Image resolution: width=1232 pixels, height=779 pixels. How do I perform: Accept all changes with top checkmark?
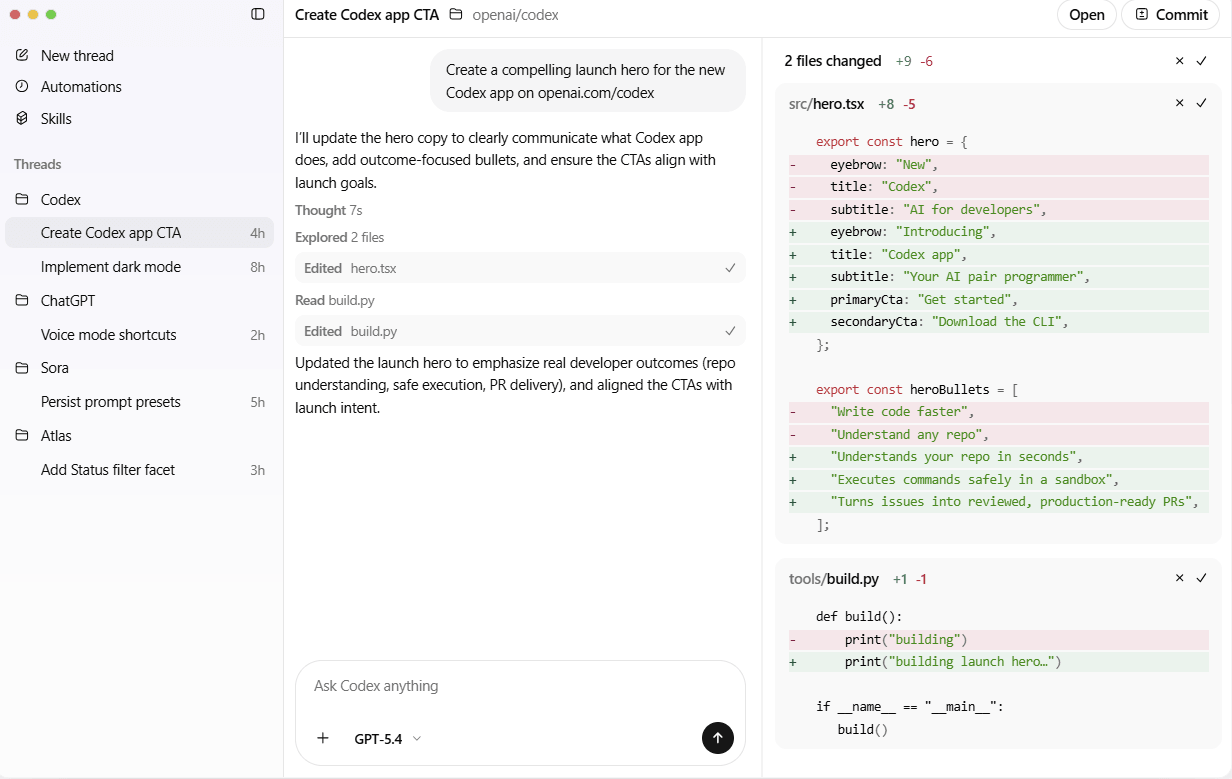coord(1202,61)
